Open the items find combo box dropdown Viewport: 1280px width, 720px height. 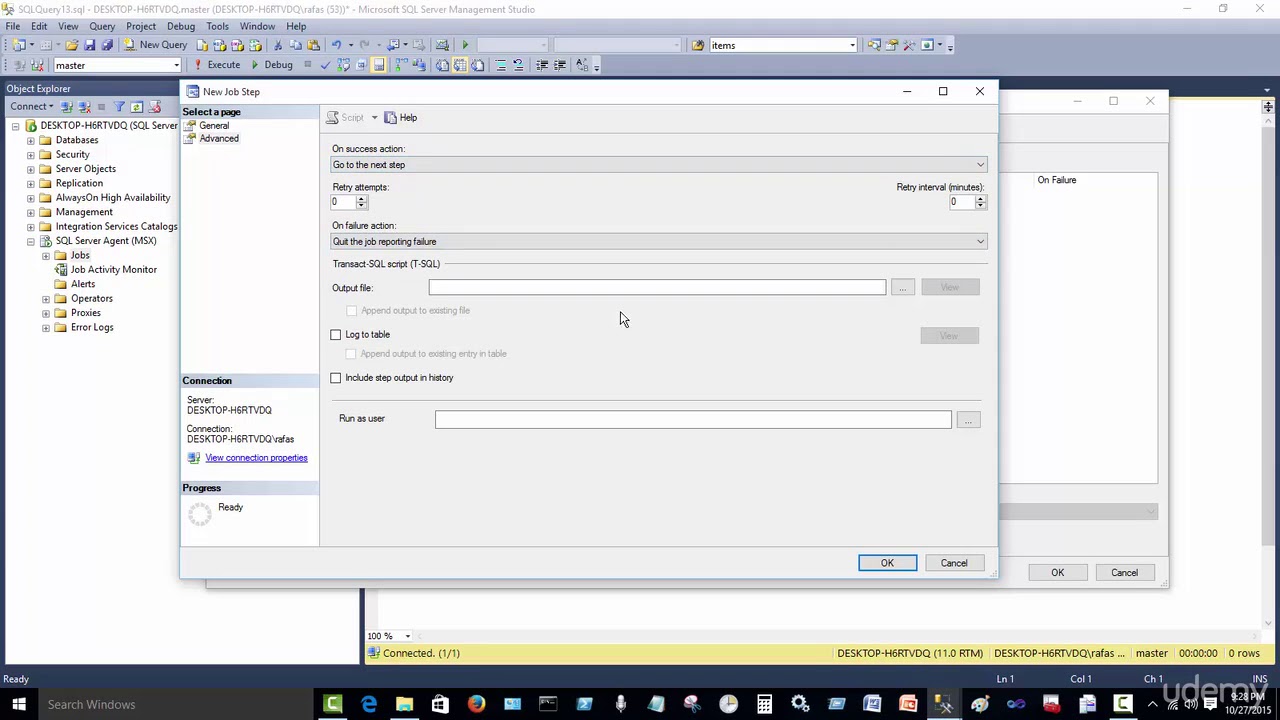[x=852, y=45]
